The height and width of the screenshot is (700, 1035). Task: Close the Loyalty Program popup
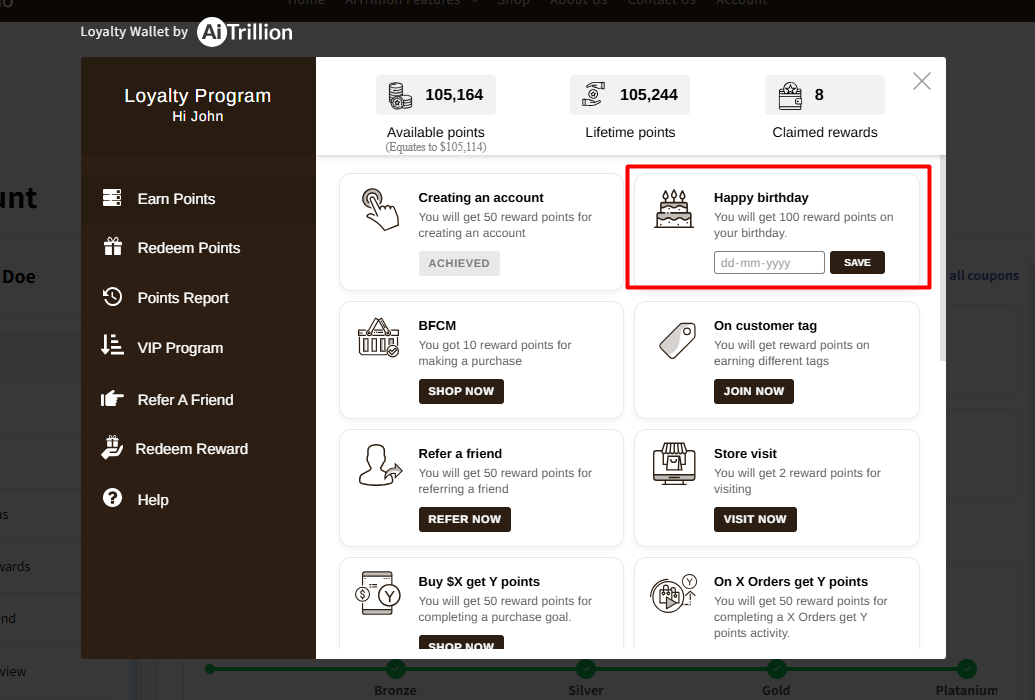pos(921,82)
